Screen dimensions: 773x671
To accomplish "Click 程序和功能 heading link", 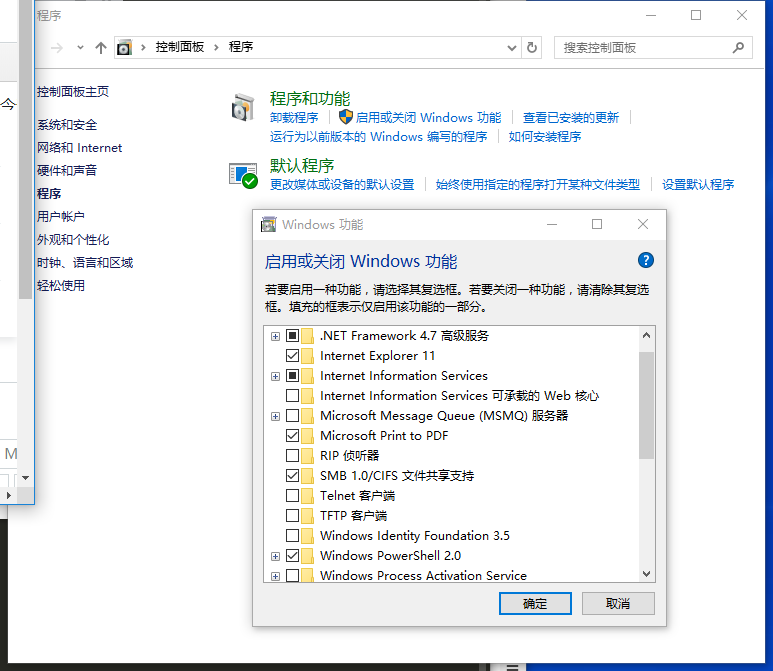I will (310, 98).
